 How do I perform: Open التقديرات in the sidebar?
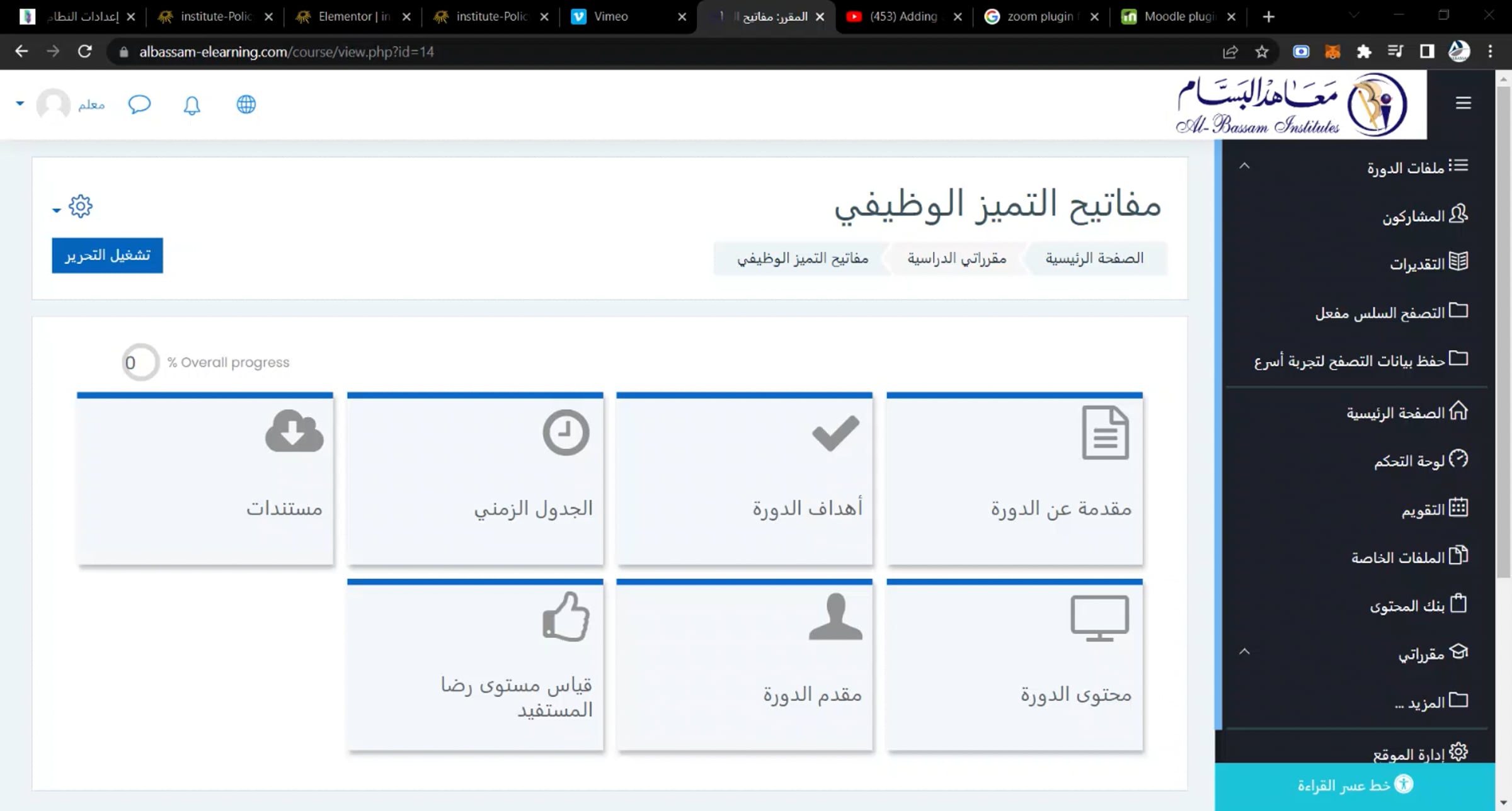(x=1429, y=263)
